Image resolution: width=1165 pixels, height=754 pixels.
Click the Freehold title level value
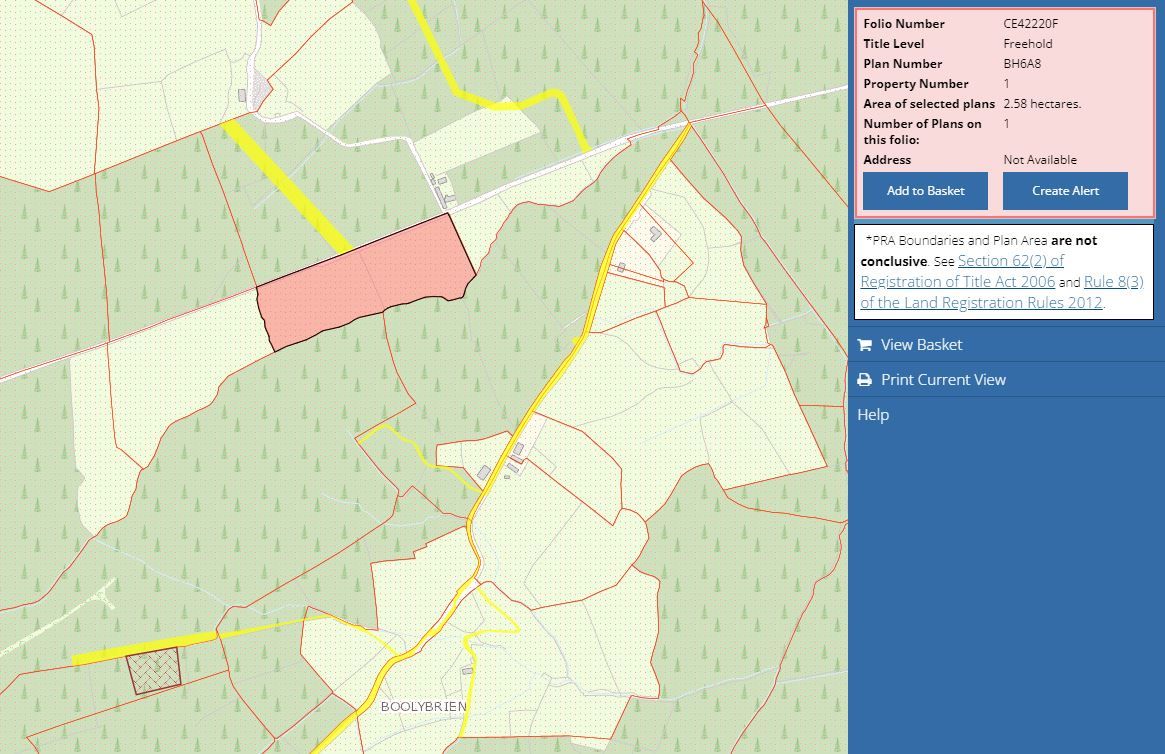pos(1028,44)
